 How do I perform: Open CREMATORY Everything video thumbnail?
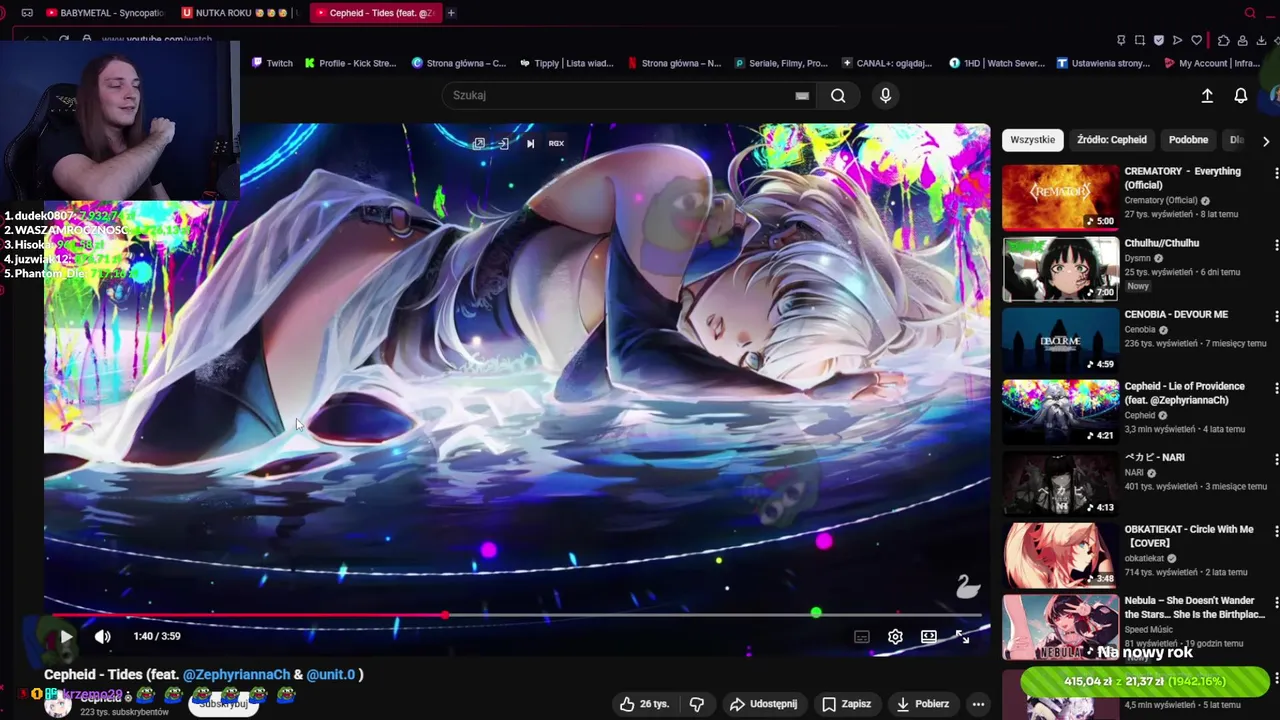coord(1060,196)
